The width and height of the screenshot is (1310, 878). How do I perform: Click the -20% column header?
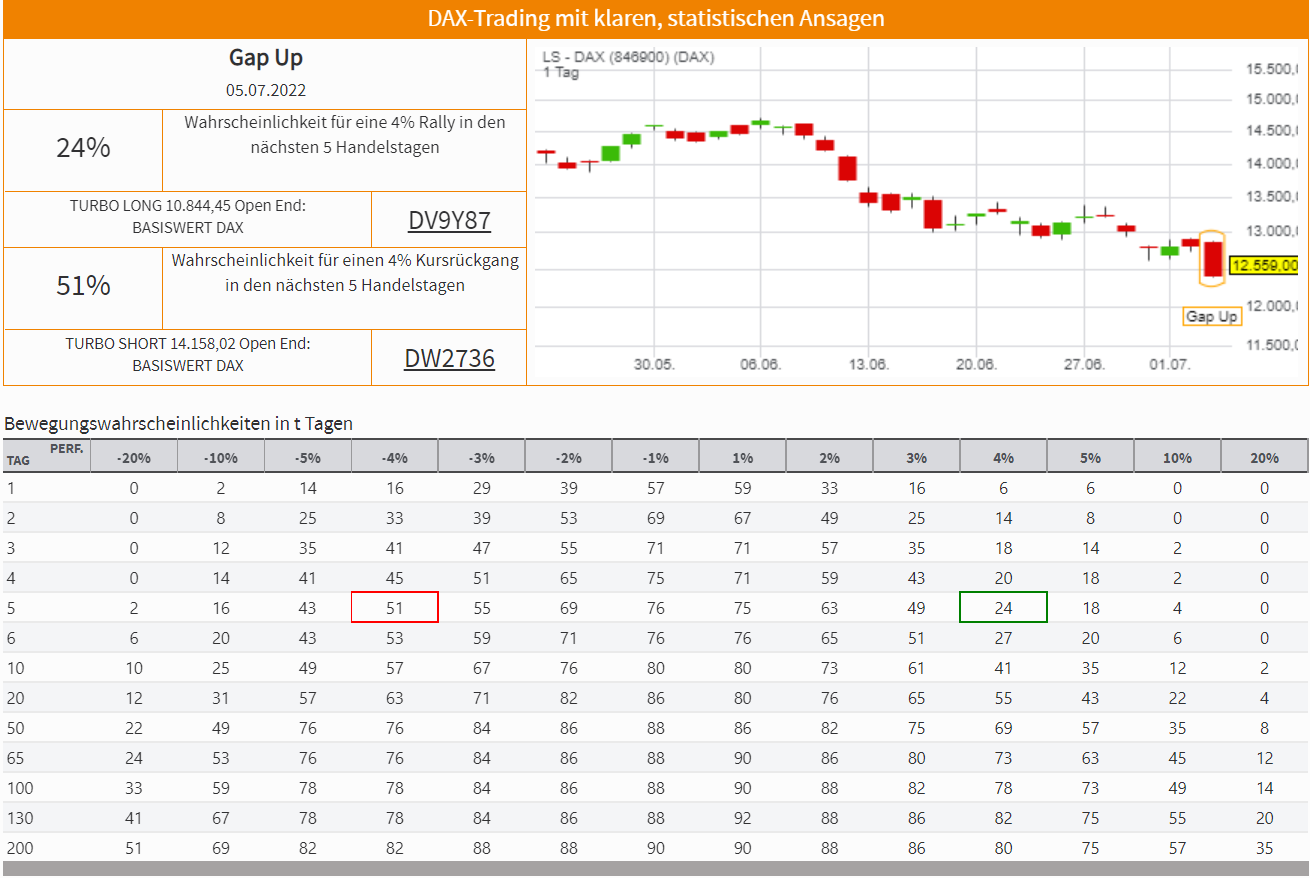[134, 458]
